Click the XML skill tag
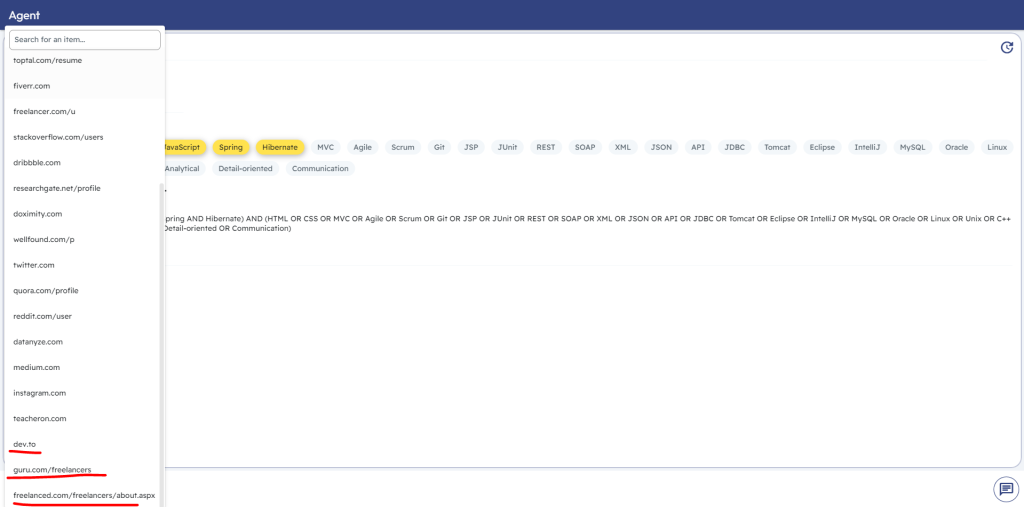Image resolution: width=1024 pixels, height=507 pixels. [x=622, y=147]
